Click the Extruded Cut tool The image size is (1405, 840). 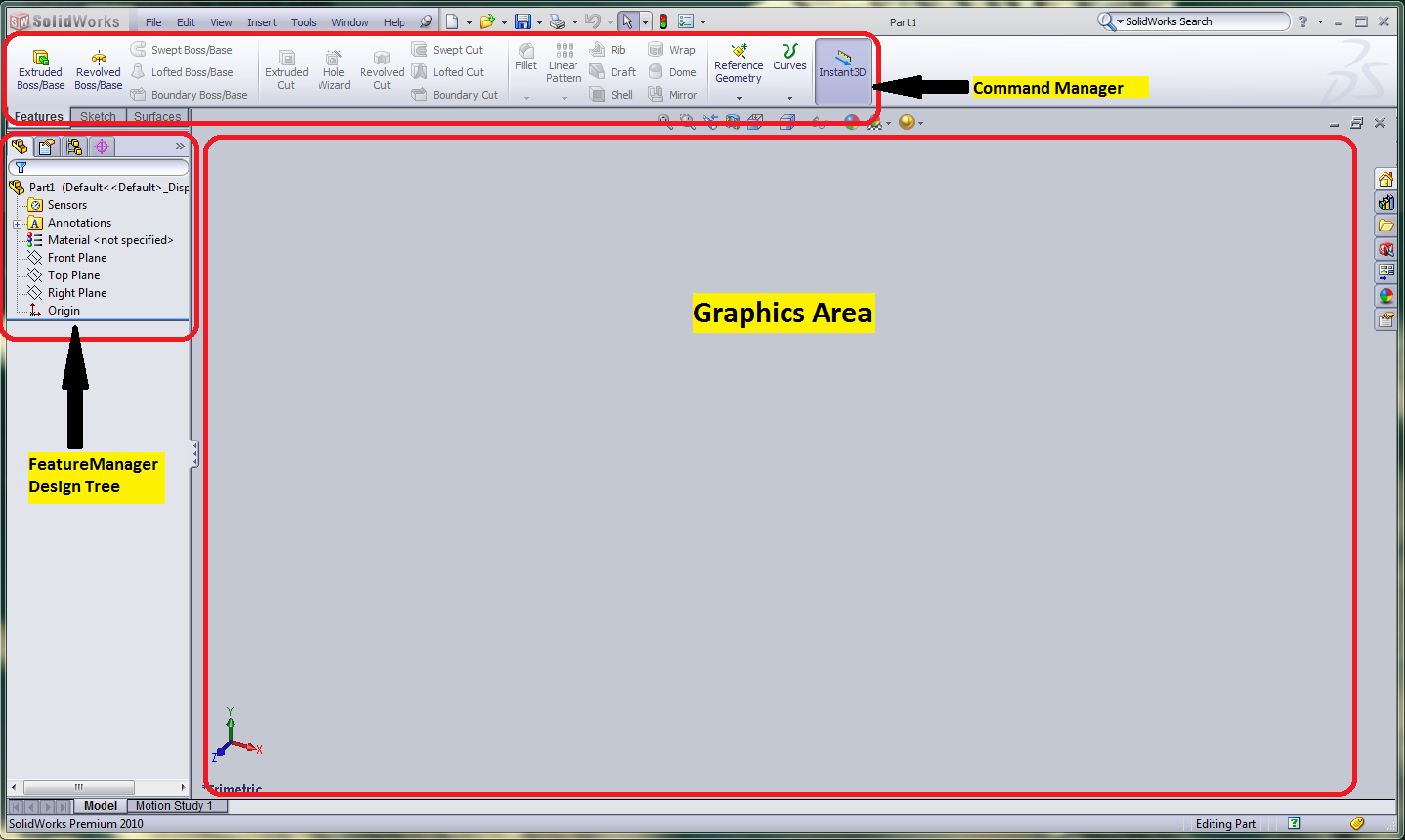(x=286, y=70)
